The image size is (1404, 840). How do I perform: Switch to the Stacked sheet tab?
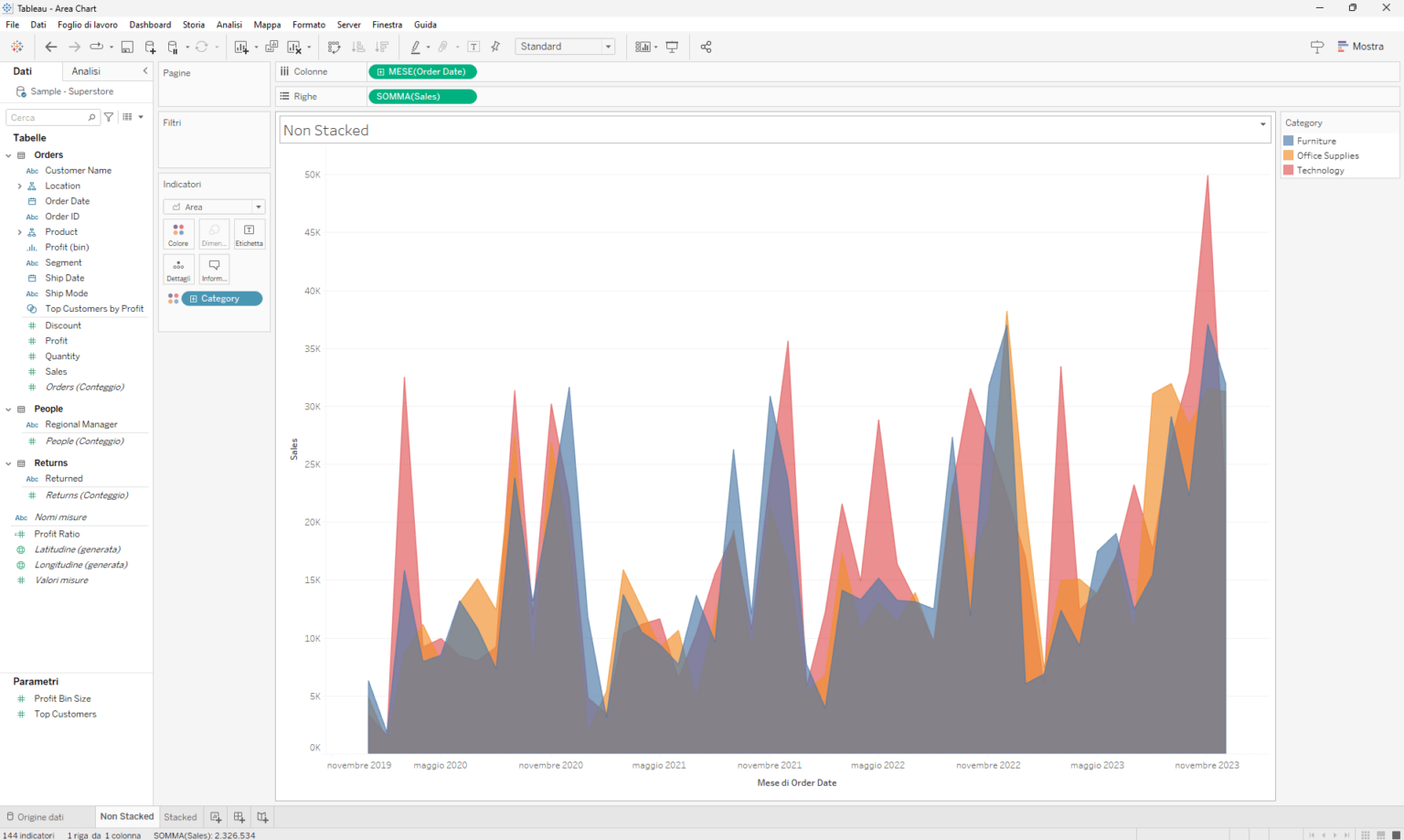[180, 817]
